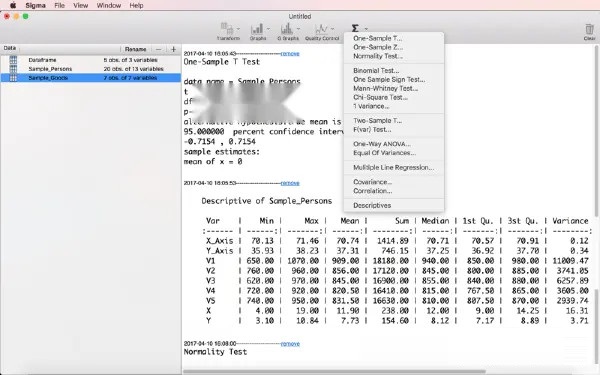This screenshot has height=375, width=600.
Task: Click the Y_Axis row label
Action: [x=219, y=251]
